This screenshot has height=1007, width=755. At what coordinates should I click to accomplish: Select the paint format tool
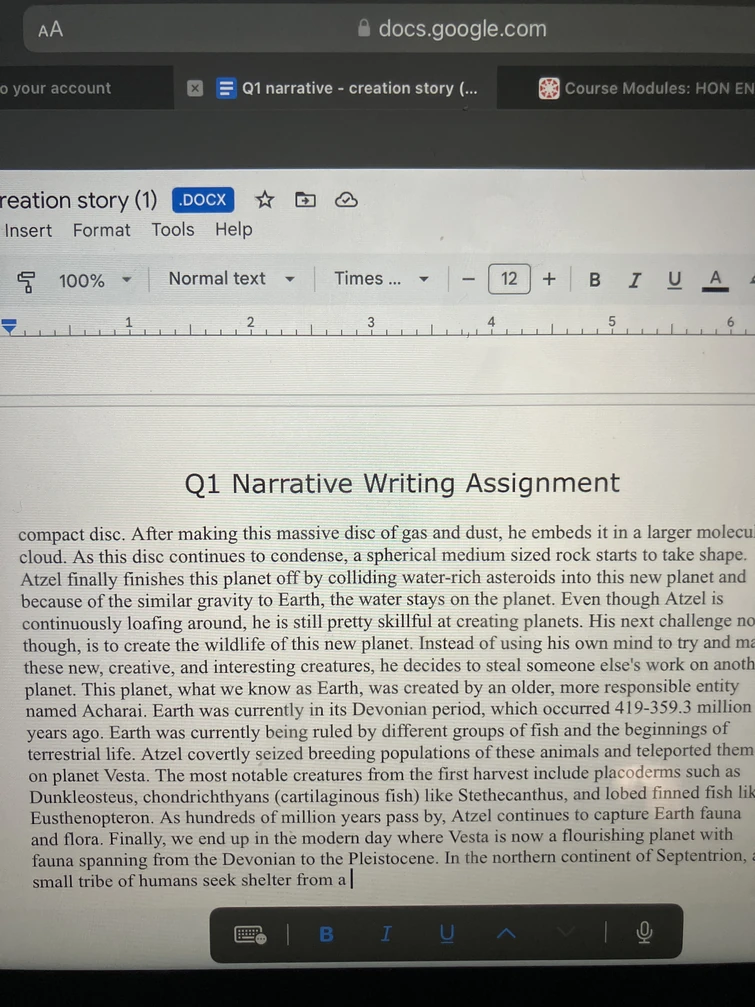pos(26,281)
